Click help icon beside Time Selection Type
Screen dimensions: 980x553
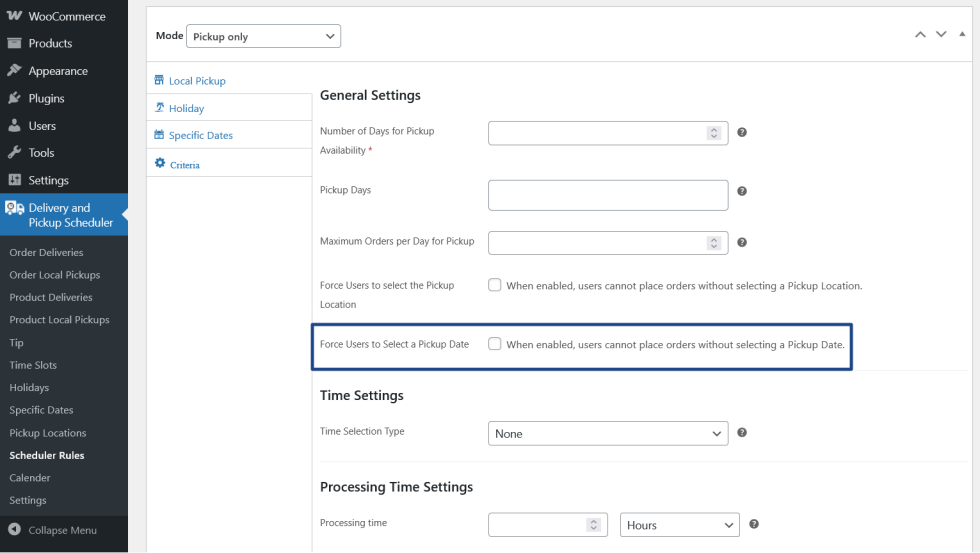point(742,433)
